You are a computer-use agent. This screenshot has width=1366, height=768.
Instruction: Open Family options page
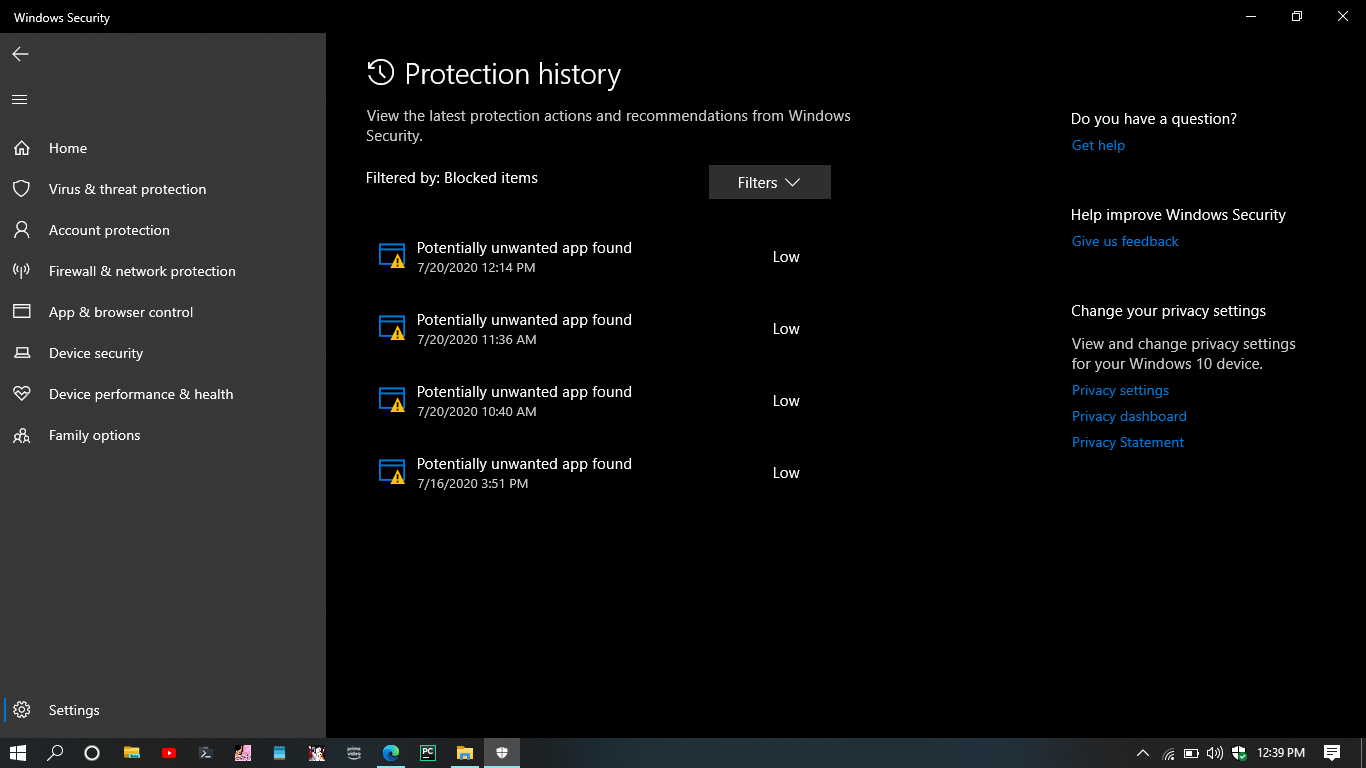point(163,435)
